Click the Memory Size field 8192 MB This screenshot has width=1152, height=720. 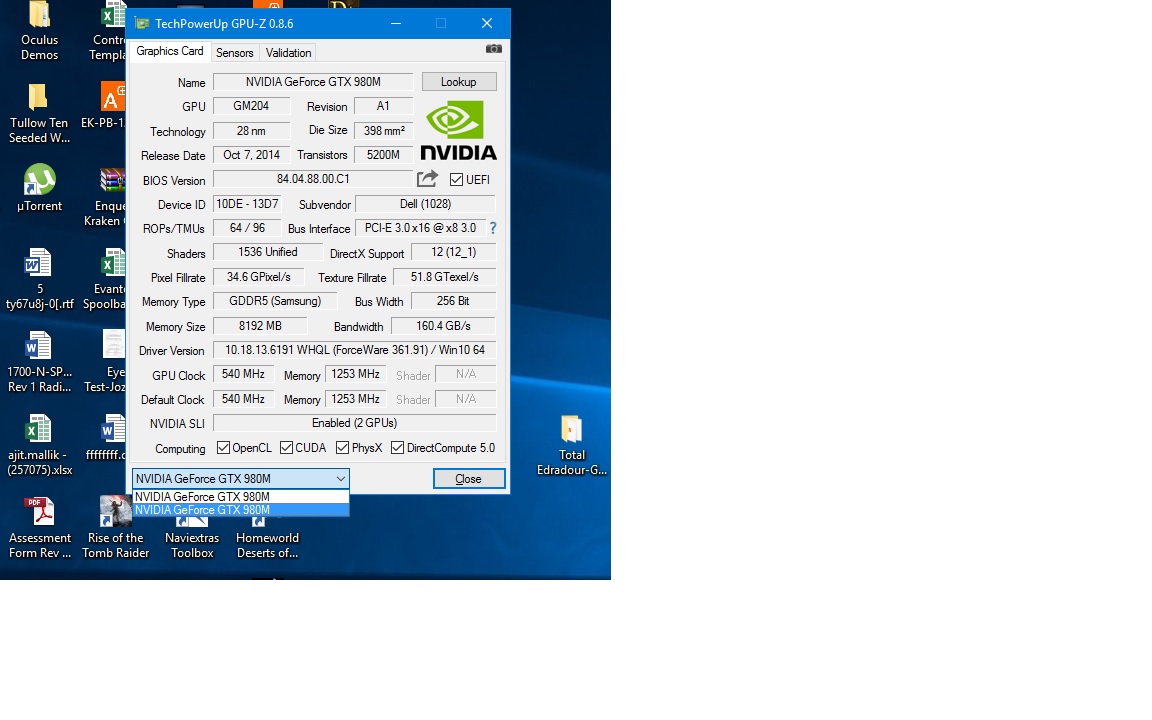pyautogui.click(x=260, y=326)
